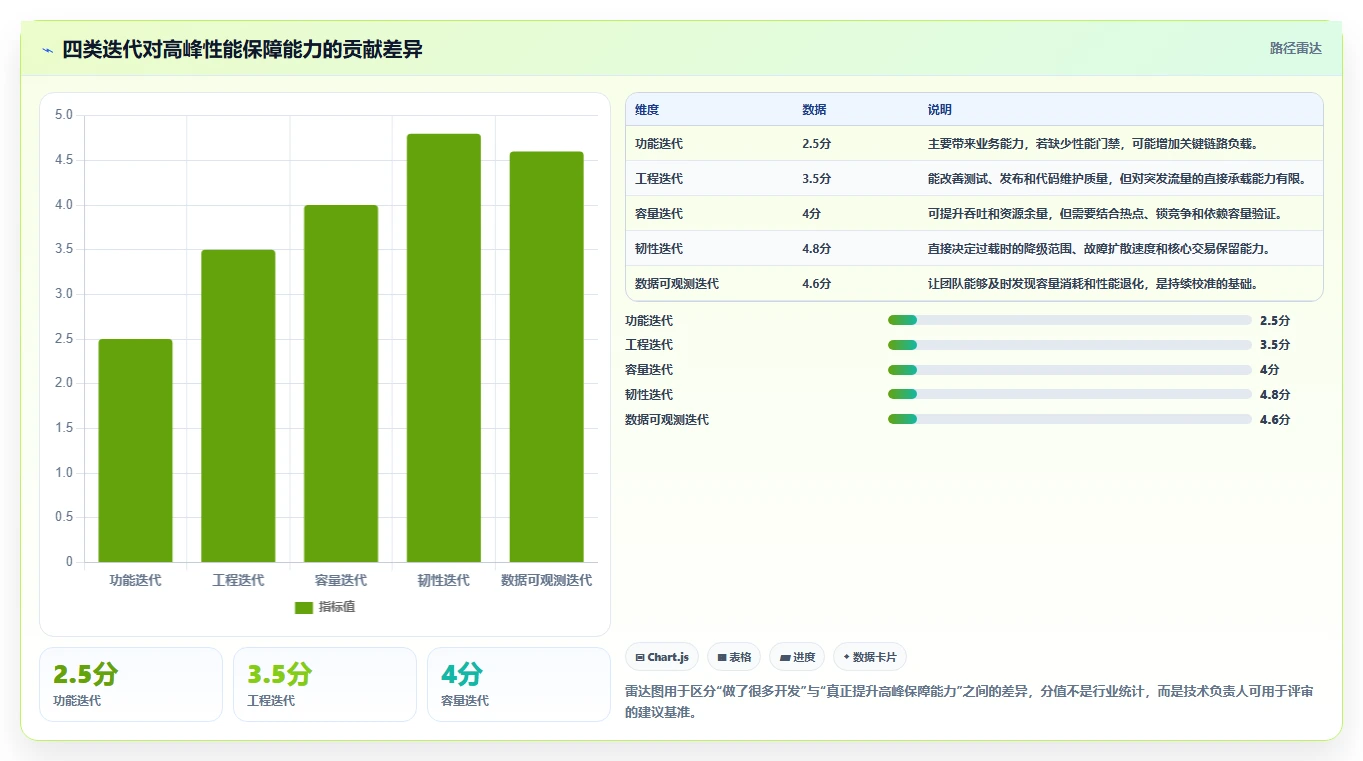The image size is (1363, 761).
Task: Click 容量迭代 cell in the table
Action: [659, 214]
